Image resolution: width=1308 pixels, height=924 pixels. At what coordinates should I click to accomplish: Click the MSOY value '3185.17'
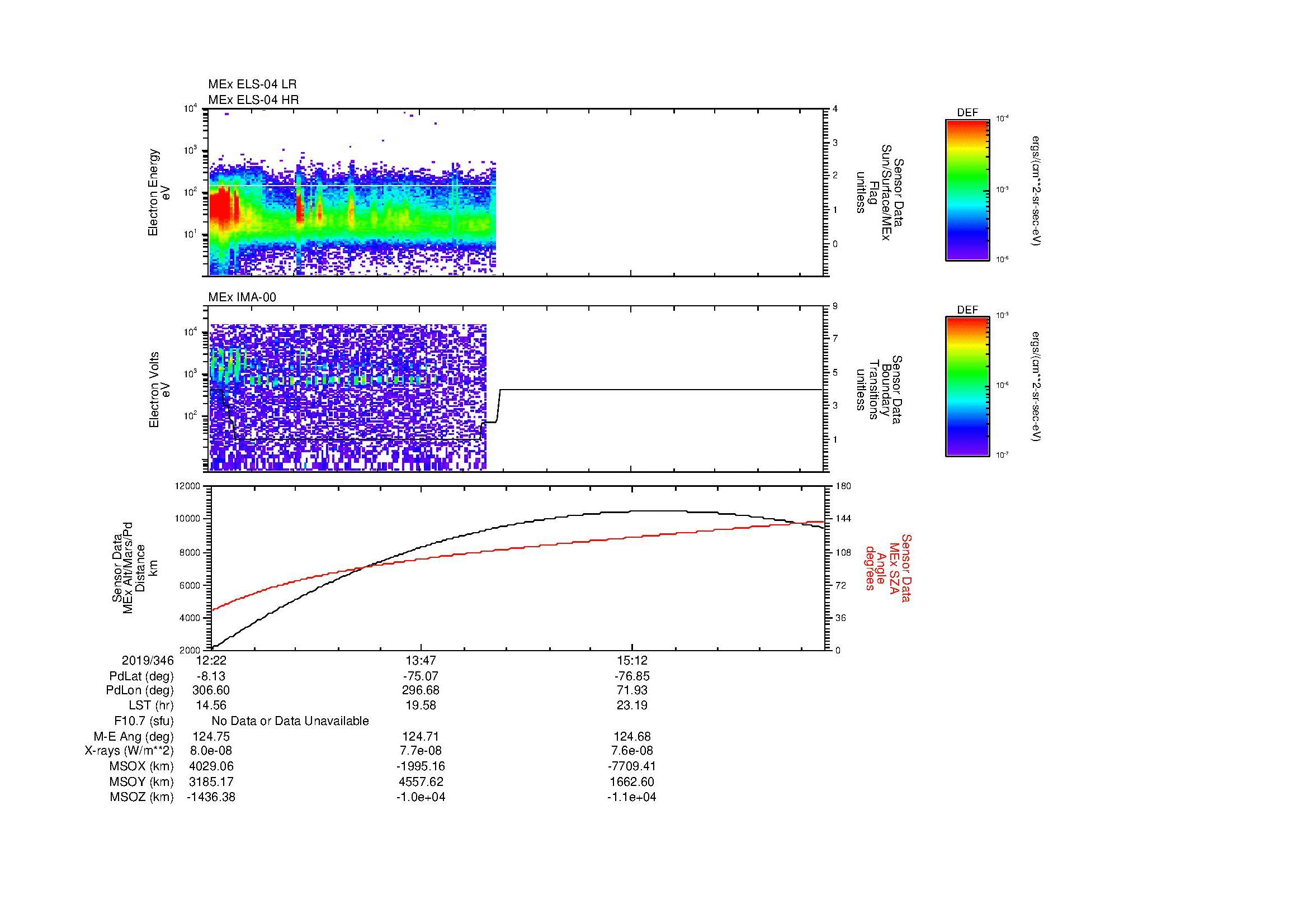point(211,781)
